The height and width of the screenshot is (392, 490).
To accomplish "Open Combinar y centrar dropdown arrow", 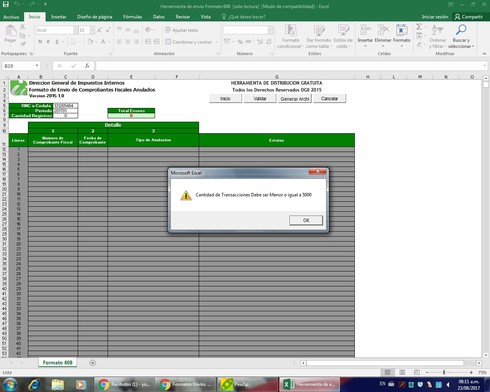I will (x=217, y=42).
